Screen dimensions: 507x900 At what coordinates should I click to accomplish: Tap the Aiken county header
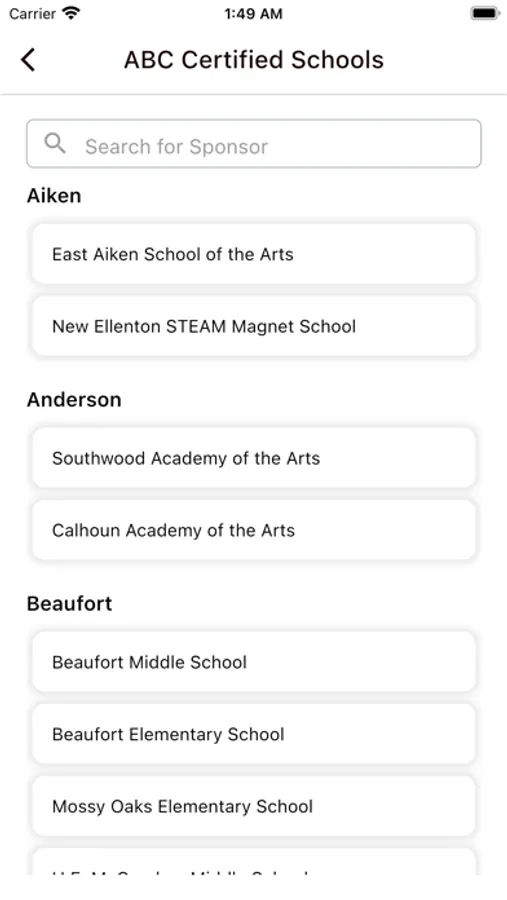54,196
